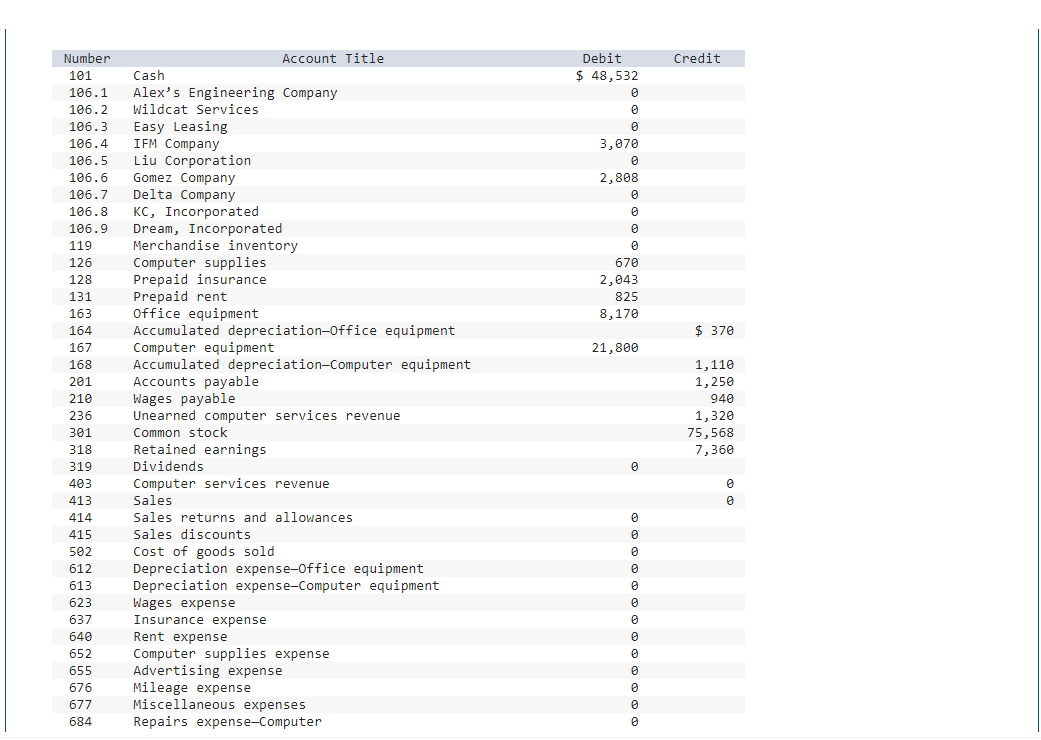Select the Cash account title
The height and width of the screenshot is (740, 1041).
pyautogui.click(x=149, y=76)
